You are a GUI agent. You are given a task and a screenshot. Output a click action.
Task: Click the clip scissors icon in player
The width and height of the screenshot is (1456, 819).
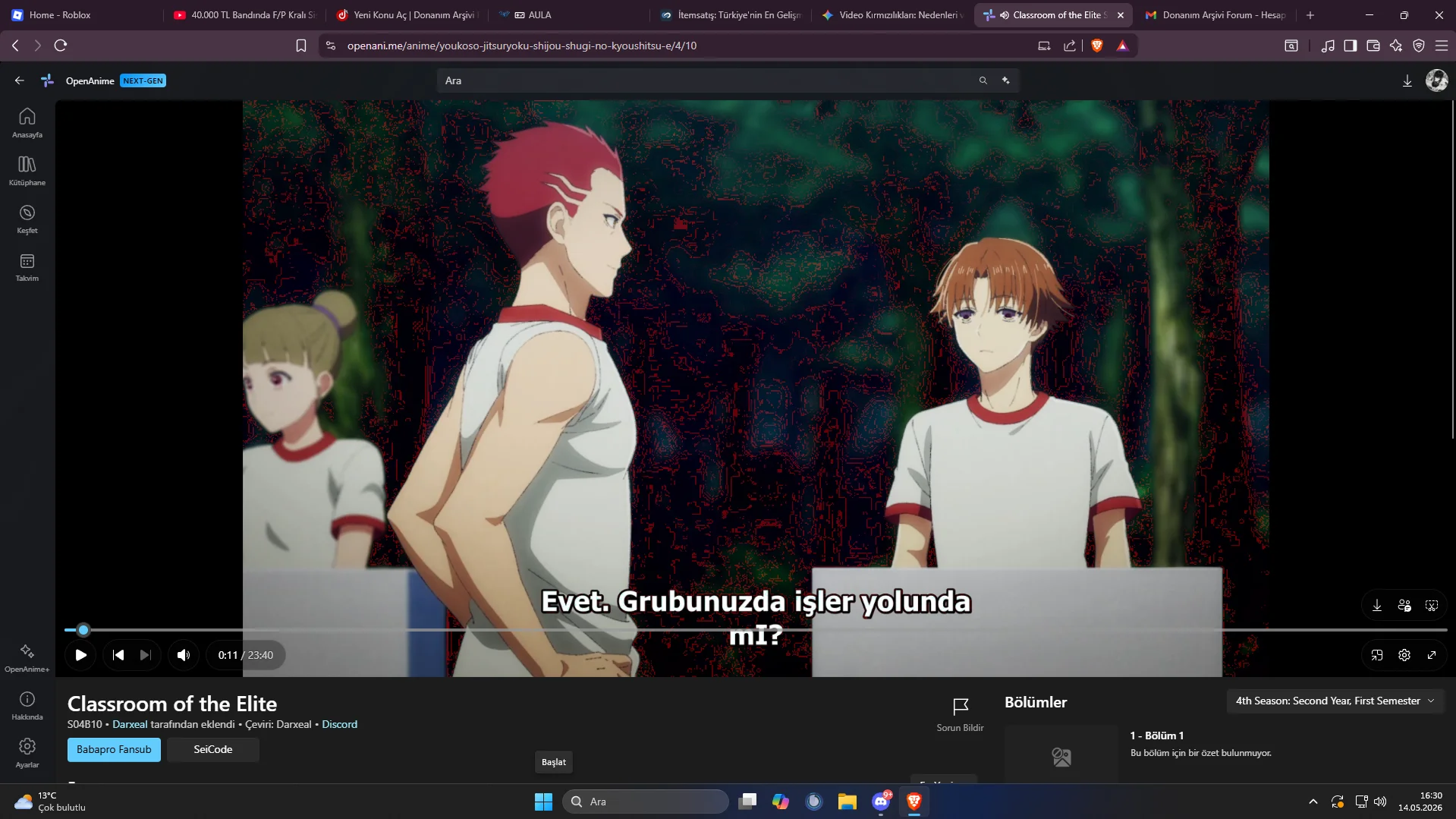(1432, 605)
